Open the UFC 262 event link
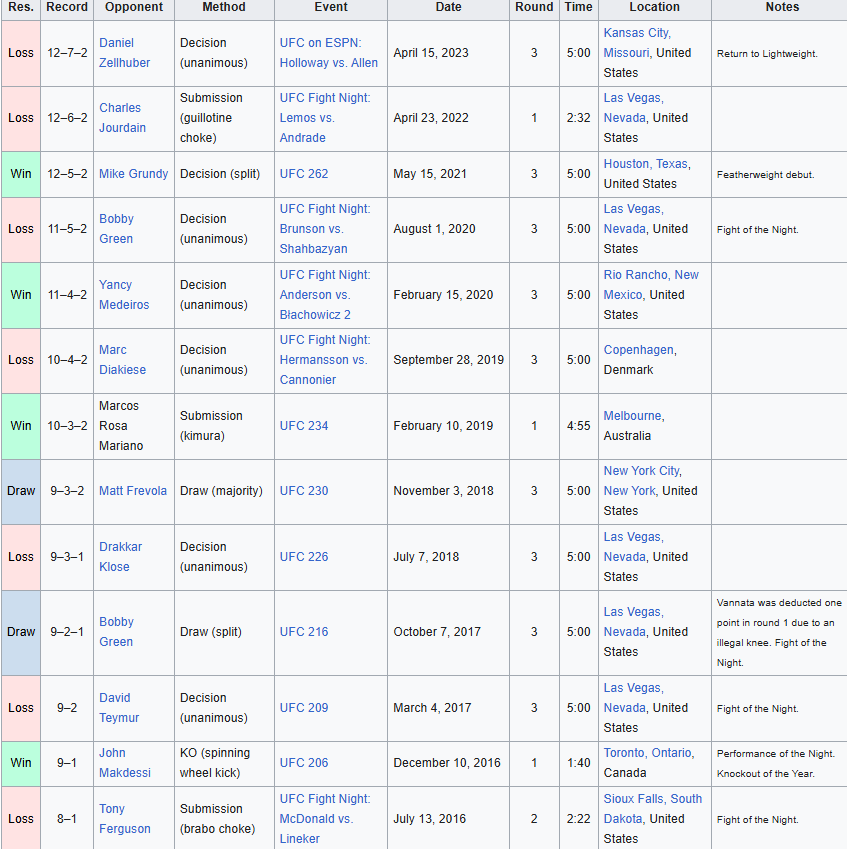Viewport: 847px width, 849px height. 304,174
